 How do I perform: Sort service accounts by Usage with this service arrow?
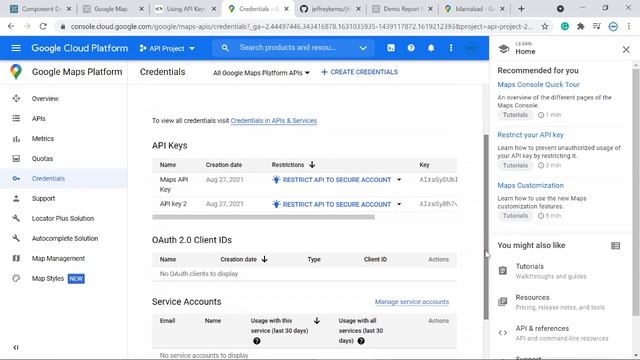[x=317, y=321]
